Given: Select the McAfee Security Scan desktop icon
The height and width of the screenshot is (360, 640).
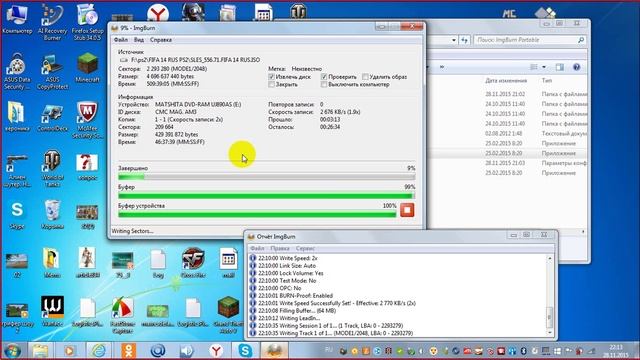Looking at the screenshot, I should (87, 120).
